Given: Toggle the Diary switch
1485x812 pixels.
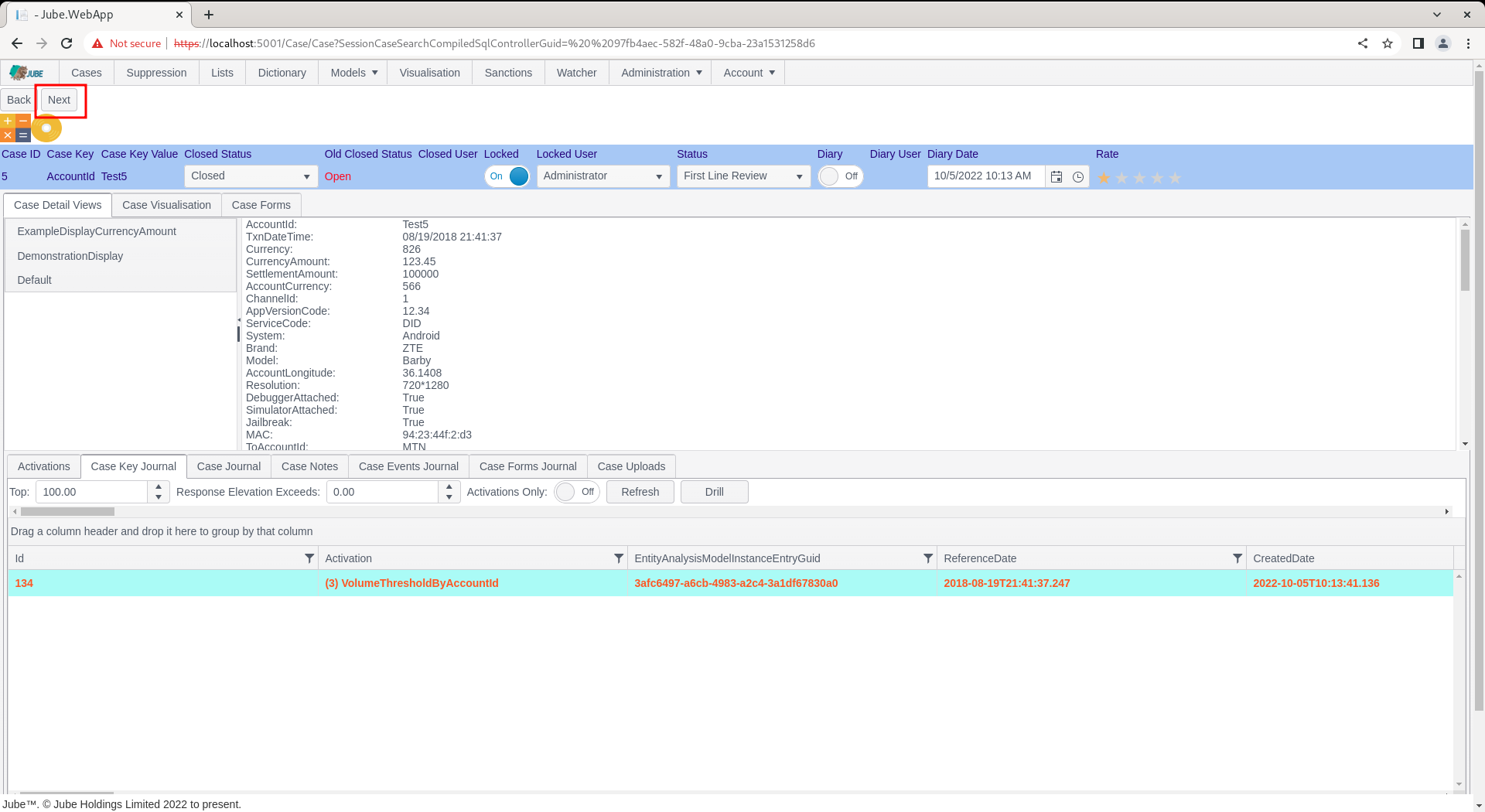Looking at the screenshot, I should click(841, 176).
